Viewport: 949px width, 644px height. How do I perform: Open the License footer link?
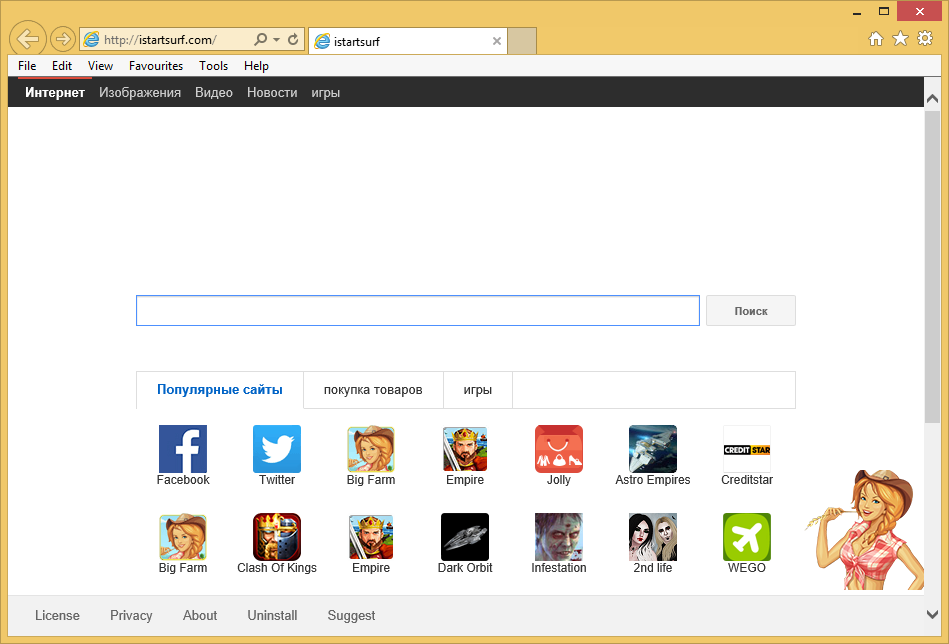click(x=57, y=616)
